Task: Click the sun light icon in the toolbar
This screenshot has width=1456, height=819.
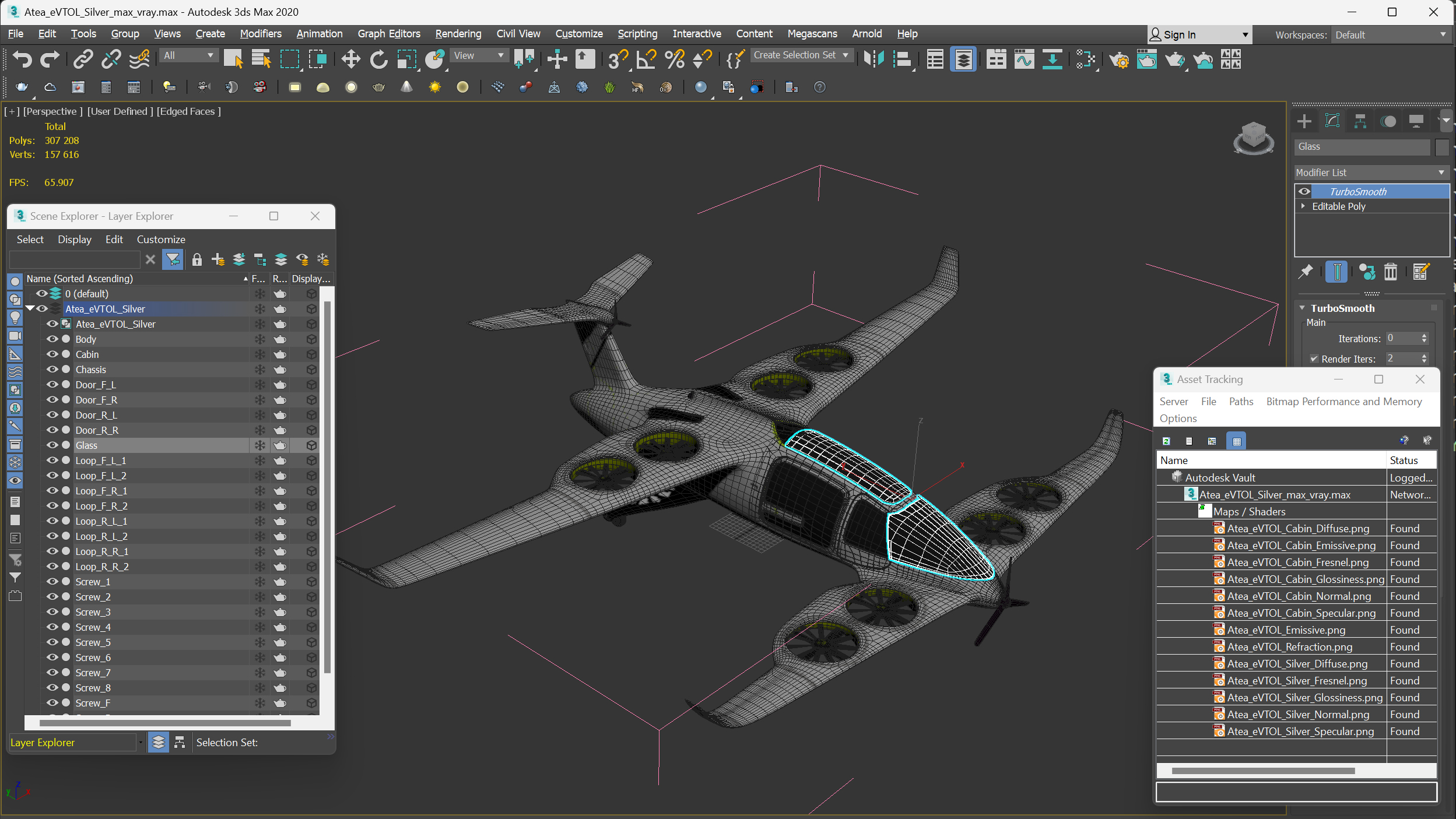Action: [x=434, y=87]
